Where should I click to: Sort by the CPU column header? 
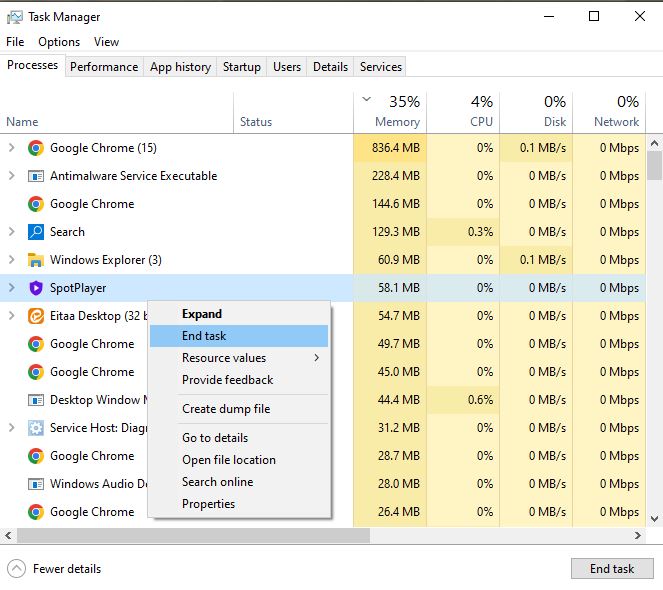(463, 113)
